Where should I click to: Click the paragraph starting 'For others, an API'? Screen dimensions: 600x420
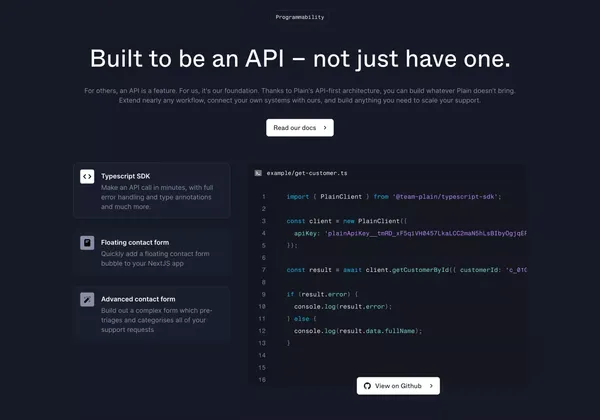click(x=300, y=96)
